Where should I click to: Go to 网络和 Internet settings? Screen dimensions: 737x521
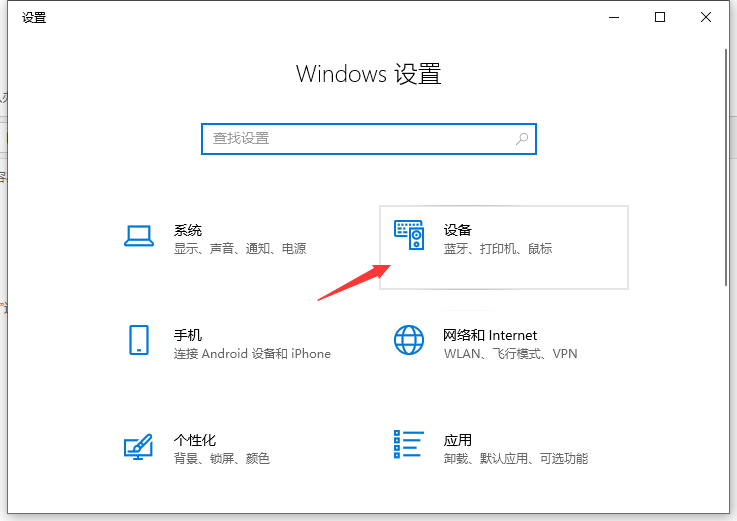coord(490,335)
